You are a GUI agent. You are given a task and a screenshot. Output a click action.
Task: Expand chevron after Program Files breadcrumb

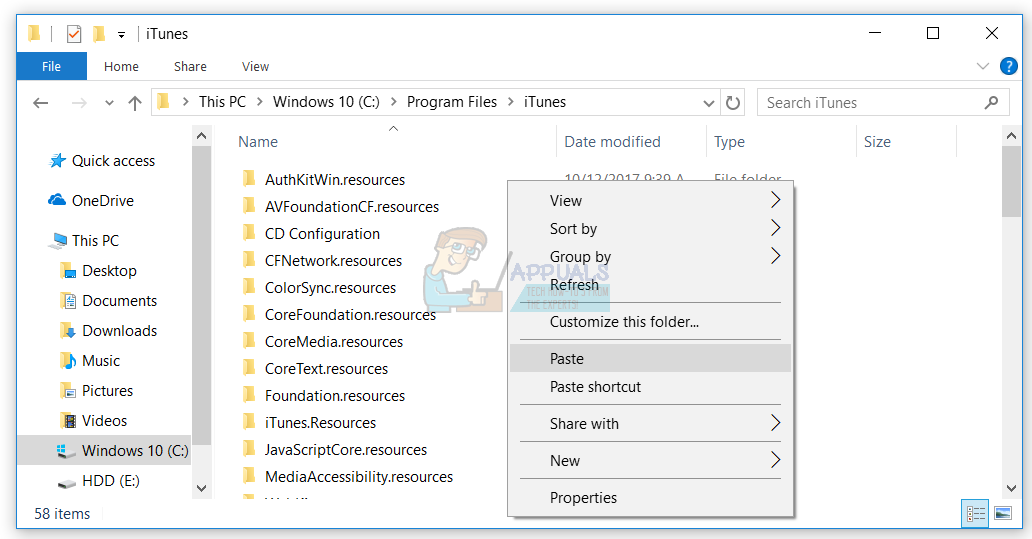pos(511,102)
